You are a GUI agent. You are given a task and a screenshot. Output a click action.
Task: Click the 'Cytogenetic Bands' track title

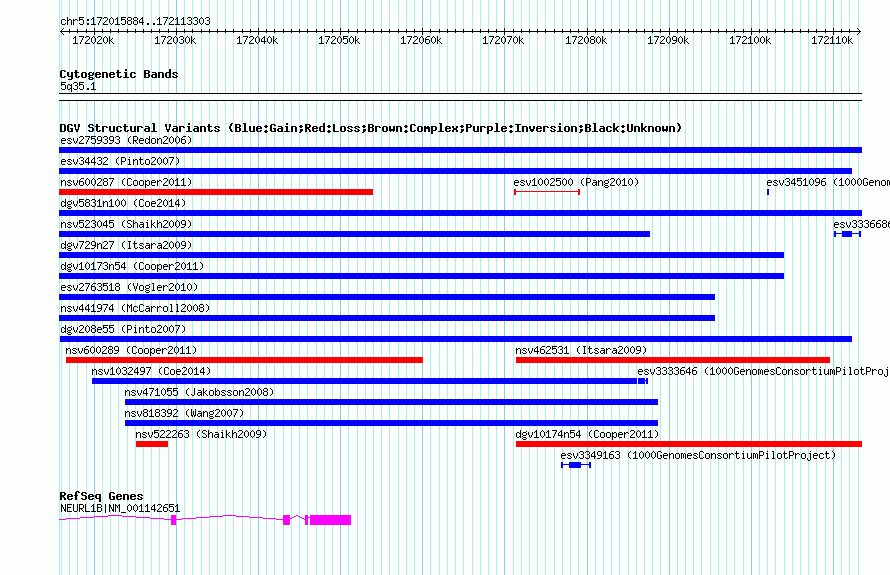click(x=119, y=74)
